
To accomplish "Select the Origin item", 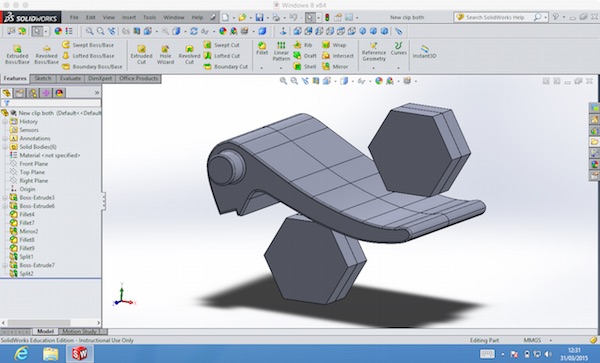I will pos(23,189).
